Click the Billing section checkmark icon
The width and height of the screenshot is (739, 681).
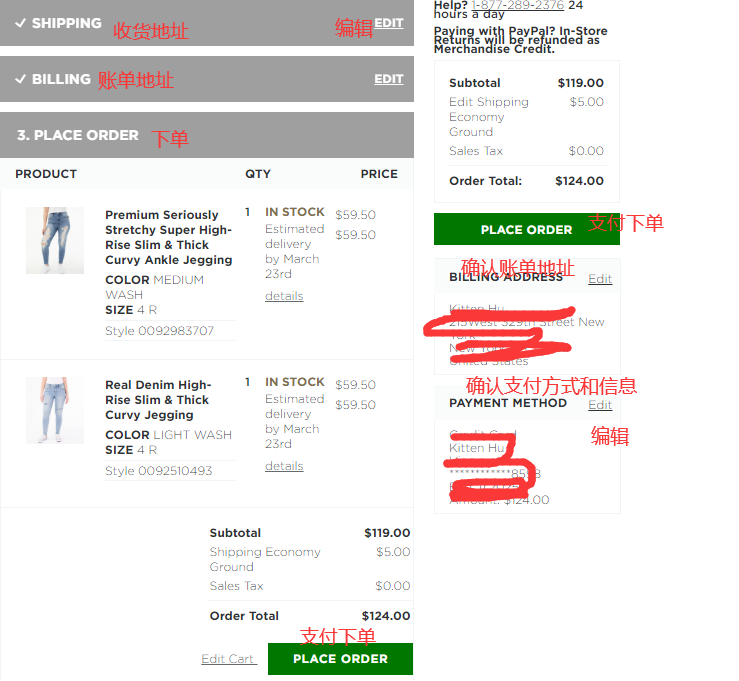(x=20, y=79)
